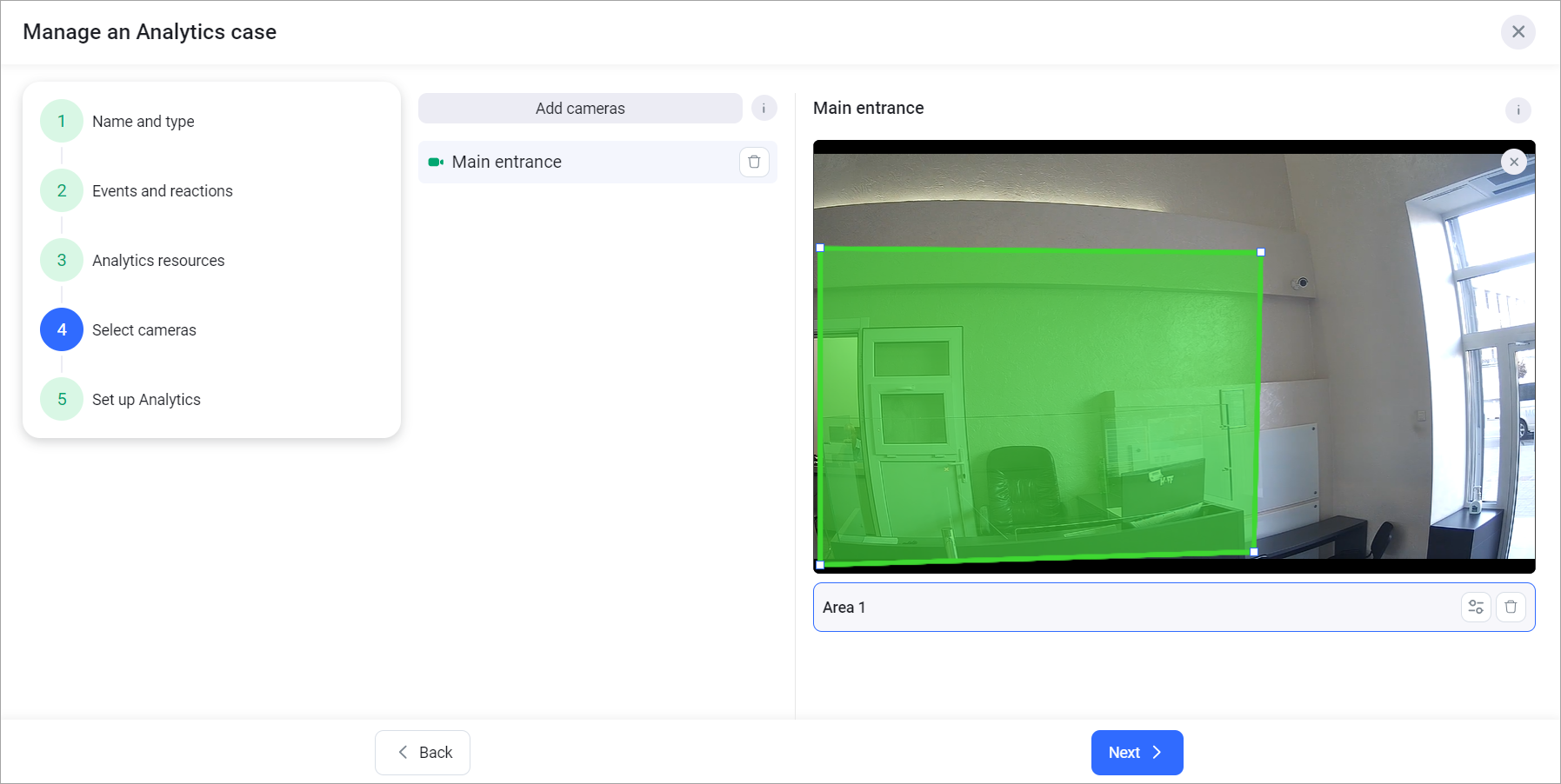Click top-right corner handle of green area
The width and height of the screenshot is (1561, 784).
1261,252
